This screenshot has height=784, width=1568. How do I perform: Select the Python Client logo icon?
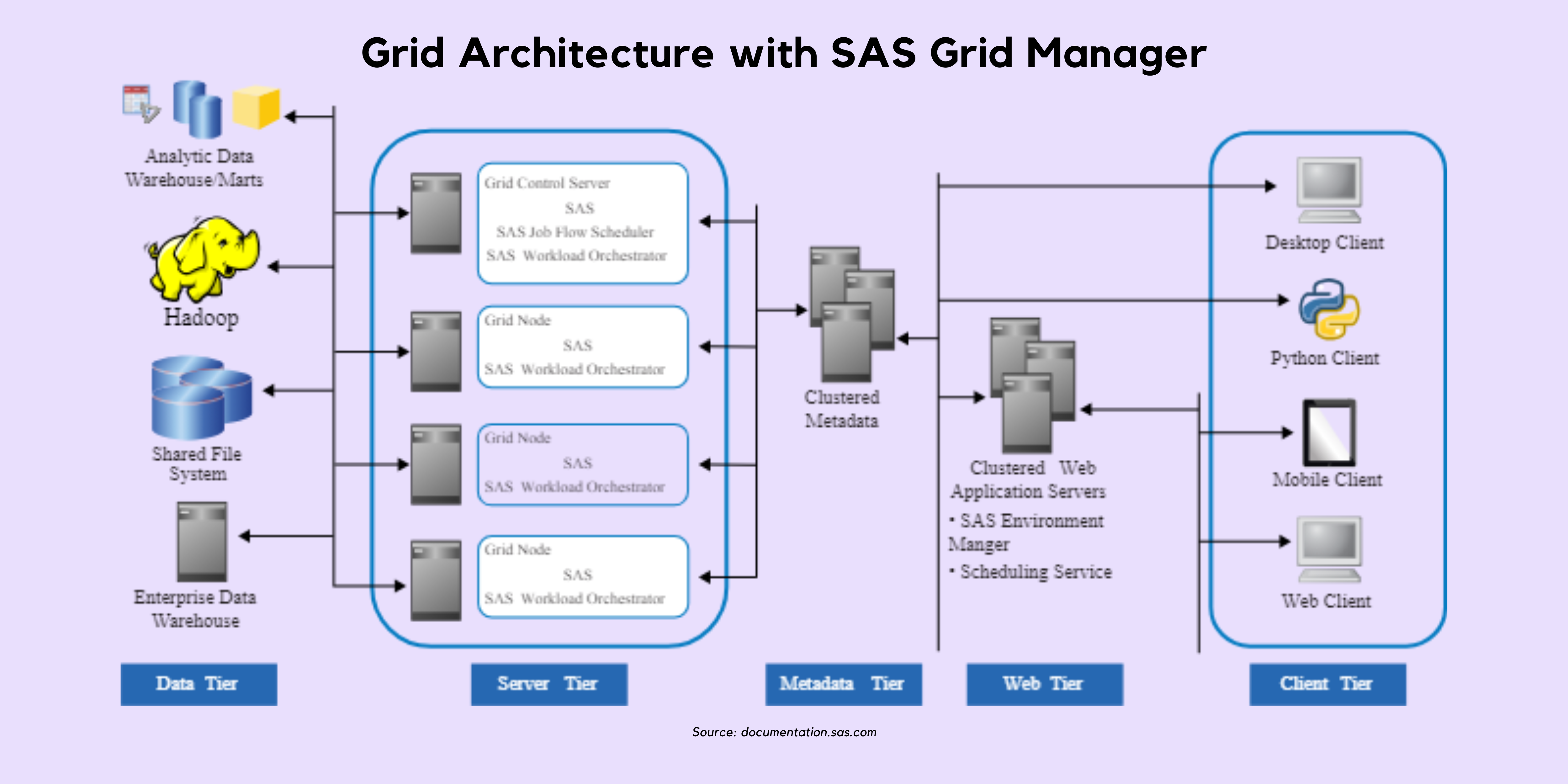pyautogui.click(x=1329, y=309)
